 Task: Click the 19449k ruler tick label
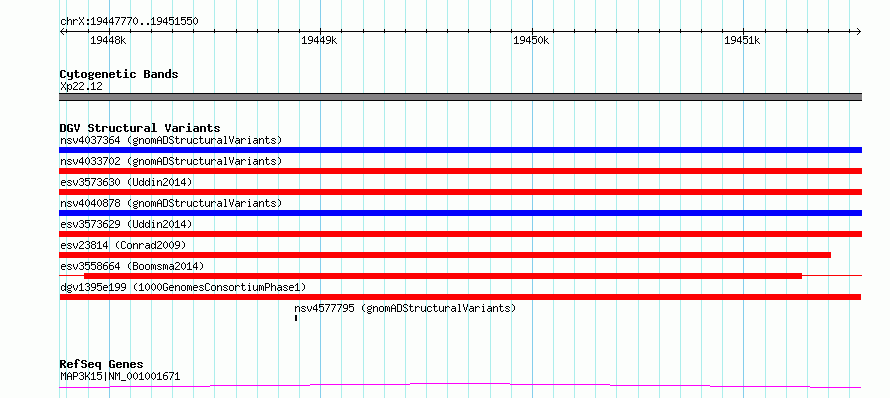point(319,40)
